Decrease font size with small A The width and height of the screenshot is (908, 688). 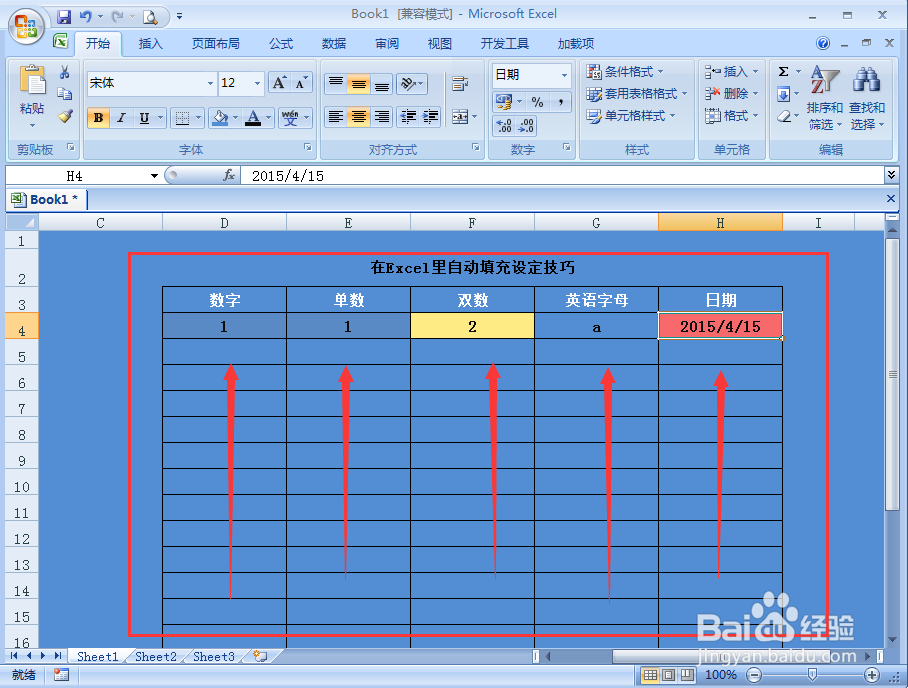pyautogui.click(x=301, y=83)
